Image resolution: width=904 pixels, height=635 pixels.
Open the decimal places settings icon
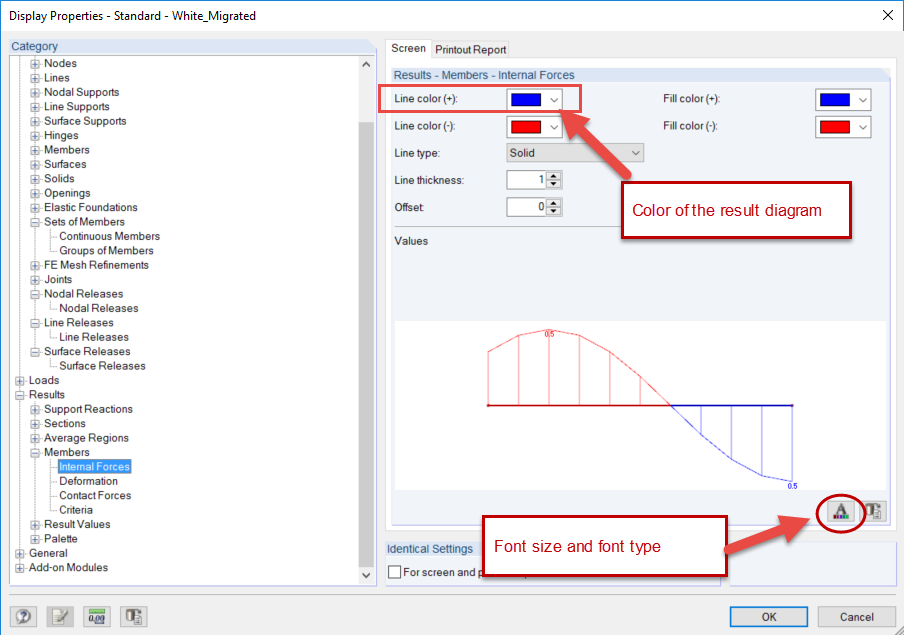pyautogui.click(x=96, y=616)
